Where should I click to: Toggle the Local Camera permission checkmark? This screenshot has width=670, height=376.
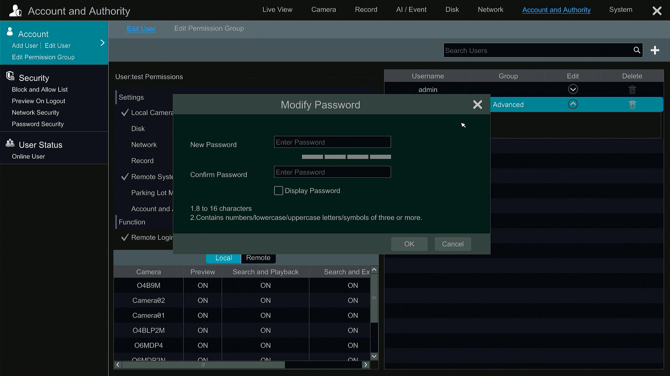click(x=125, y=112)
